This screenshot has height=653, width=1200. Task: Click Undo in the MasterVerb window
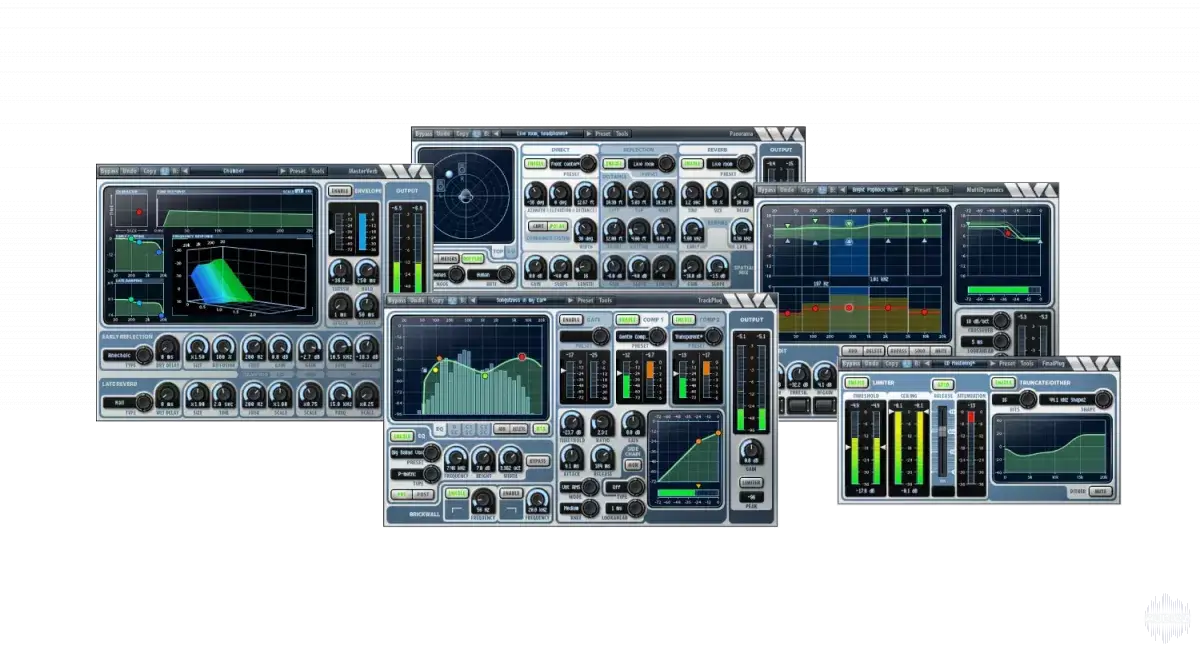130,171
